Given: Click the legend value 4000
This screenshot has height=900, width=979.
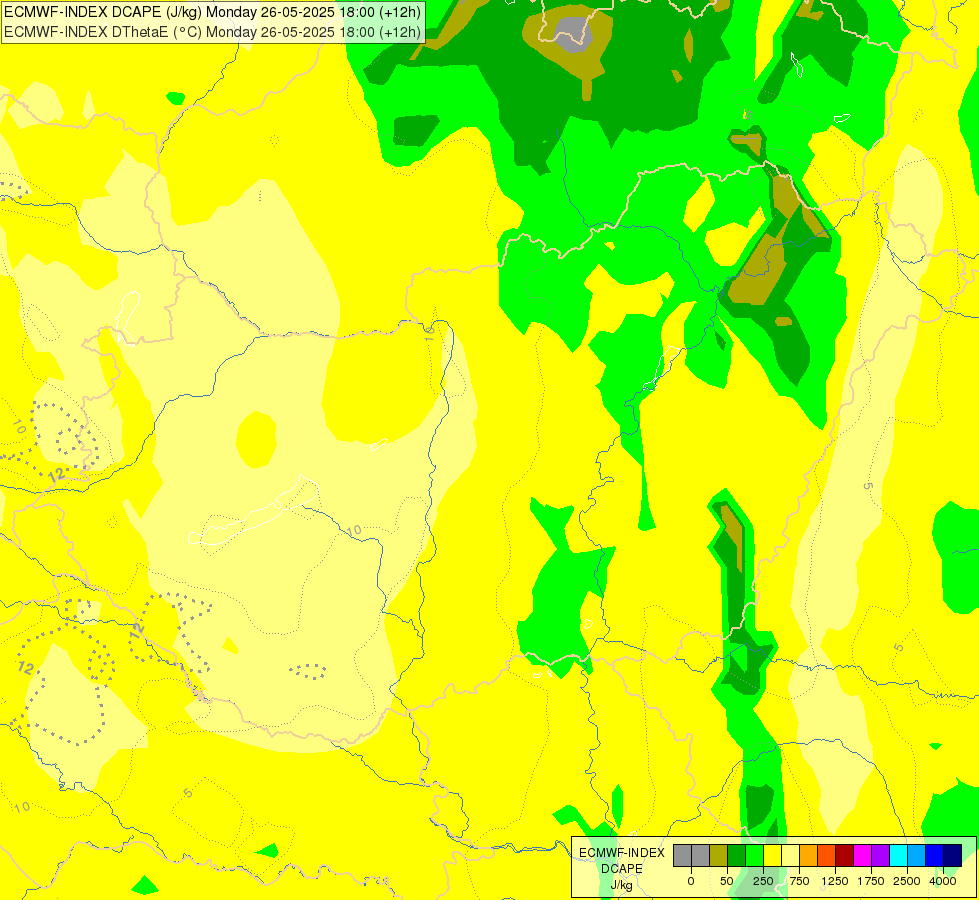Looking at the screenshot, I should [943, 881].
